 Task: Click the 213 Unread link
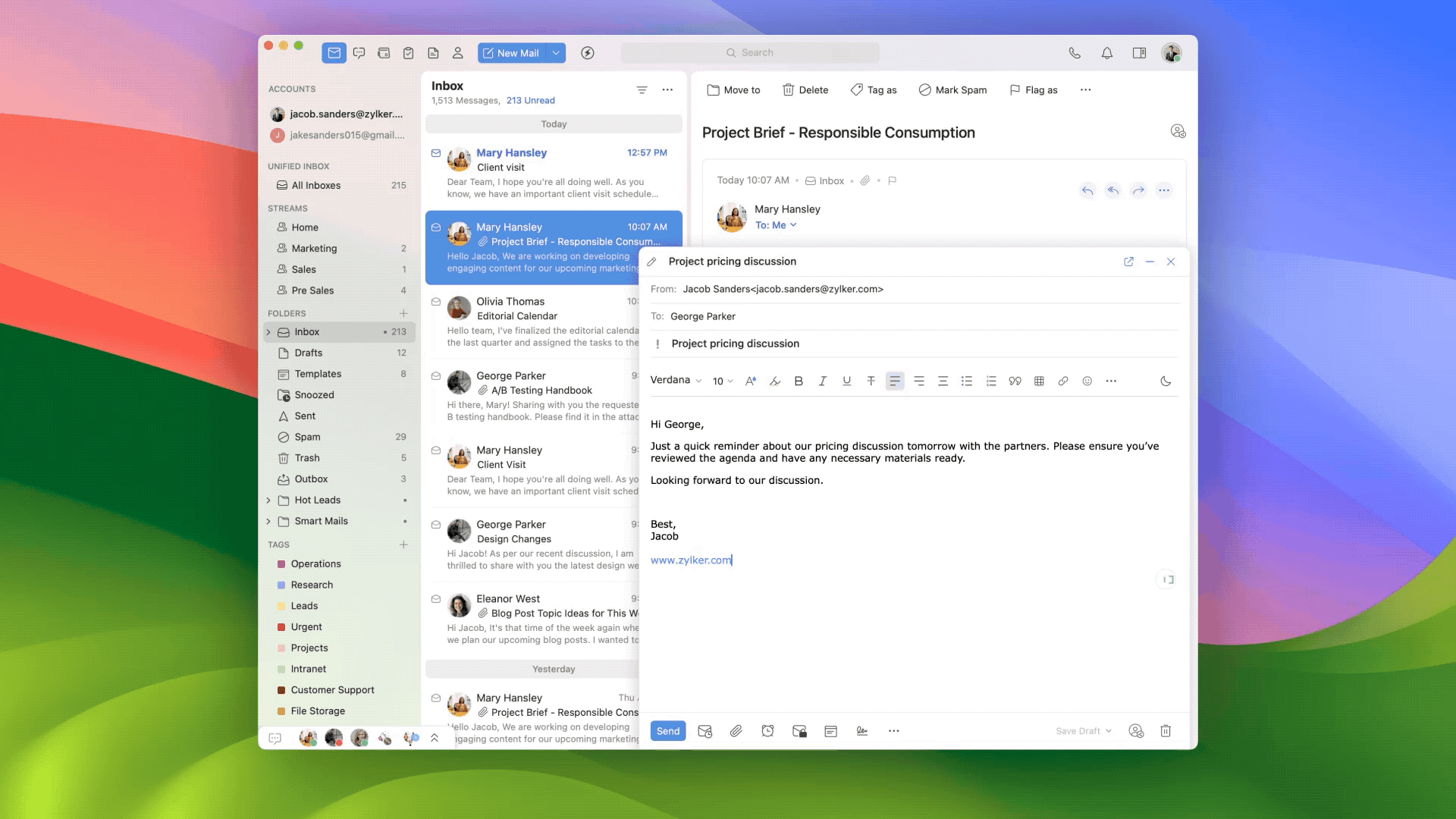(530, 101)
